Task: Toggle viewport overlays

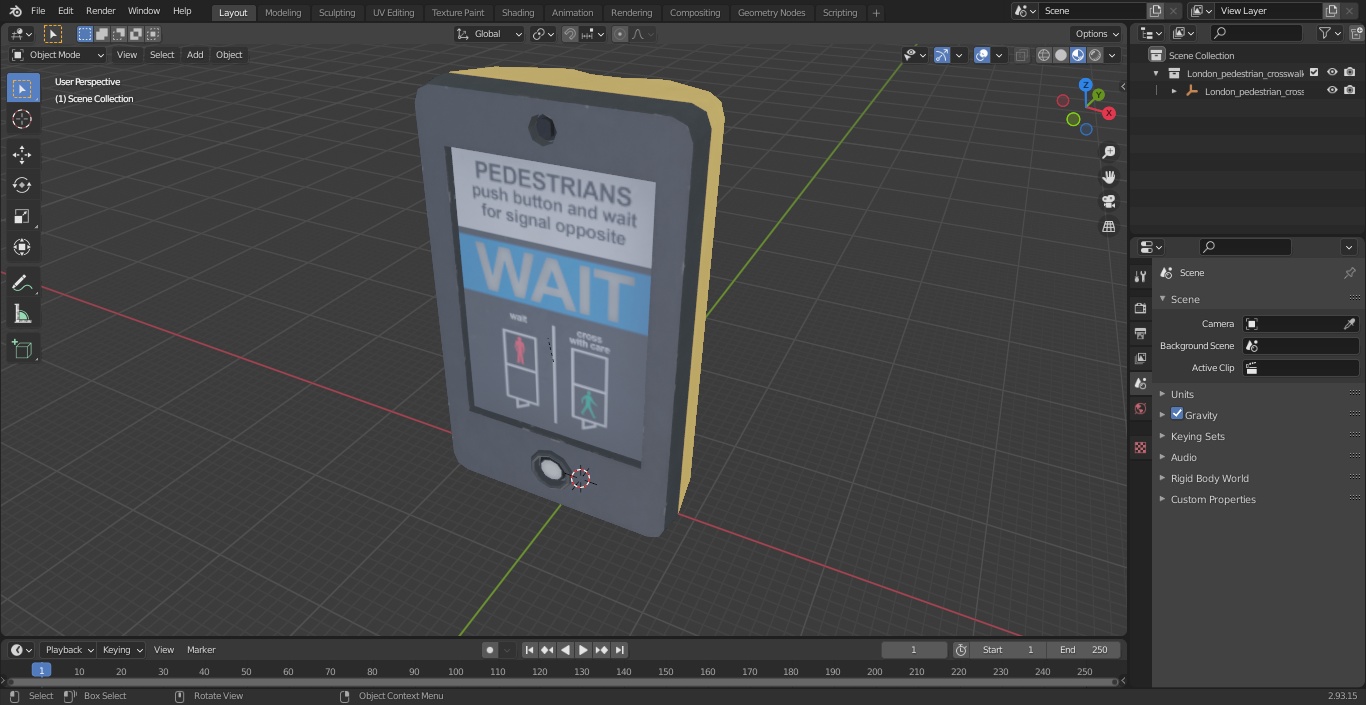Action: [x=982, y=56]
